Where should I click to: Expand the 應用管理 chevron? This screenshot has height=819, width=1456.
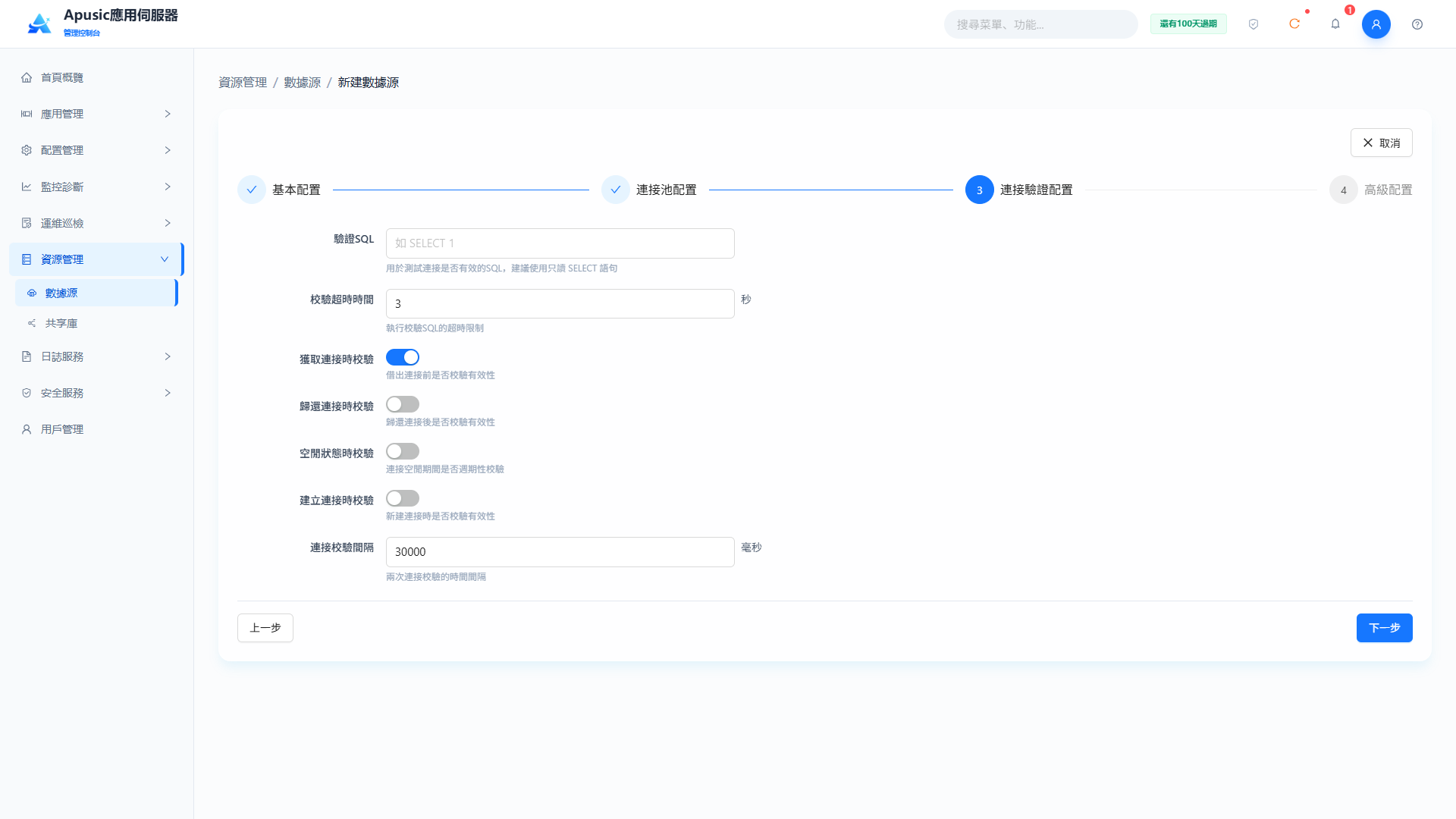coord(168,114)
